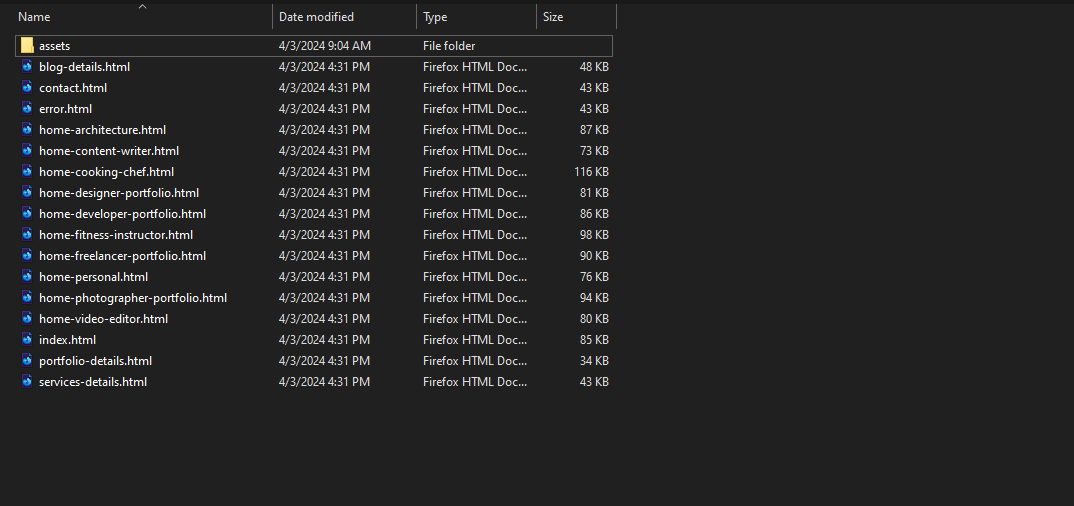Click the 87 KB size cell
Image resolution: width=1074 pixels, height=506 pixels.
(x=594, y=130)
